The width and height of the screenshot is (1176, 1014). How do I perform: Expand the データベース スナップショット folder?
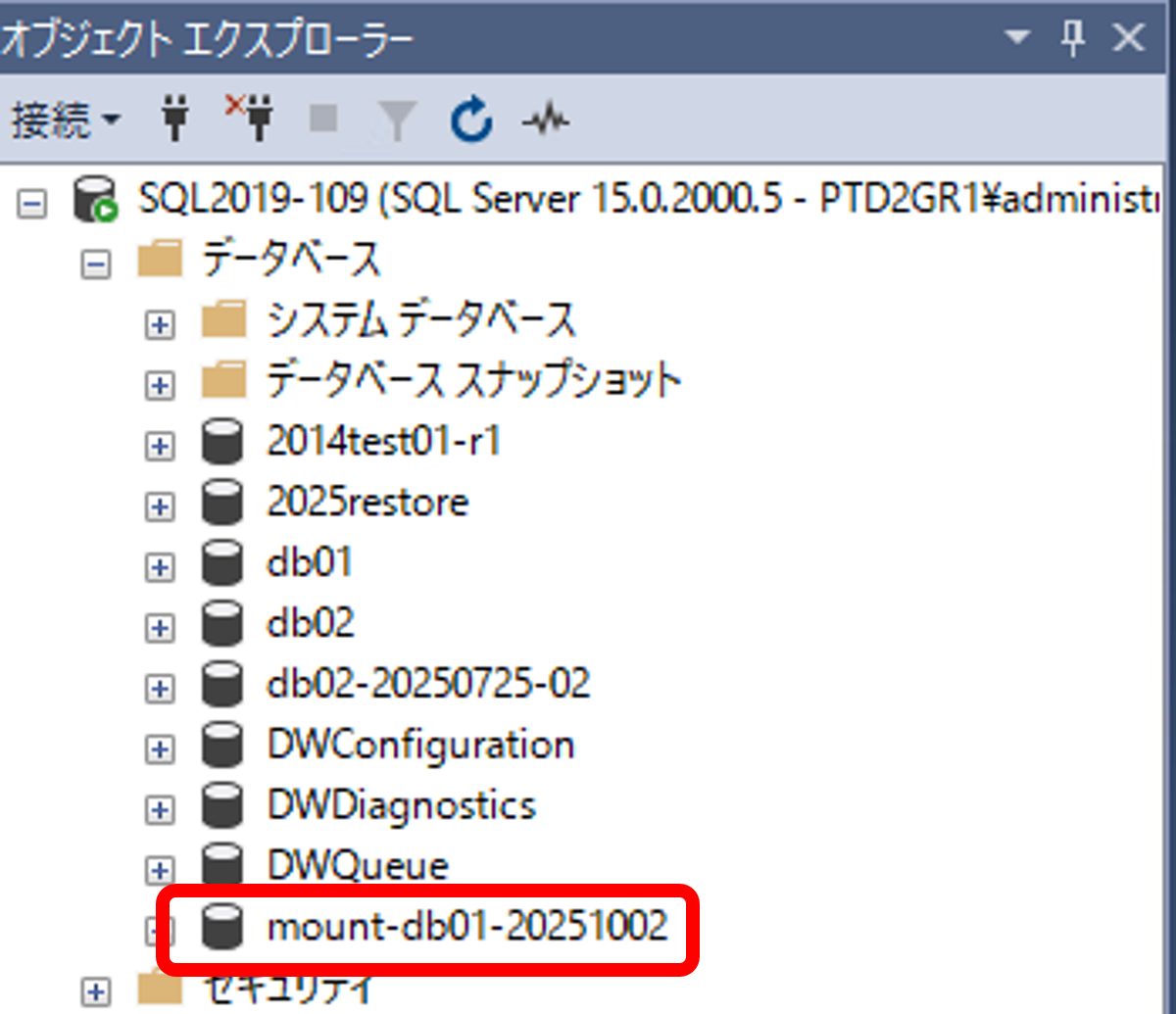(x=159, y=386)
